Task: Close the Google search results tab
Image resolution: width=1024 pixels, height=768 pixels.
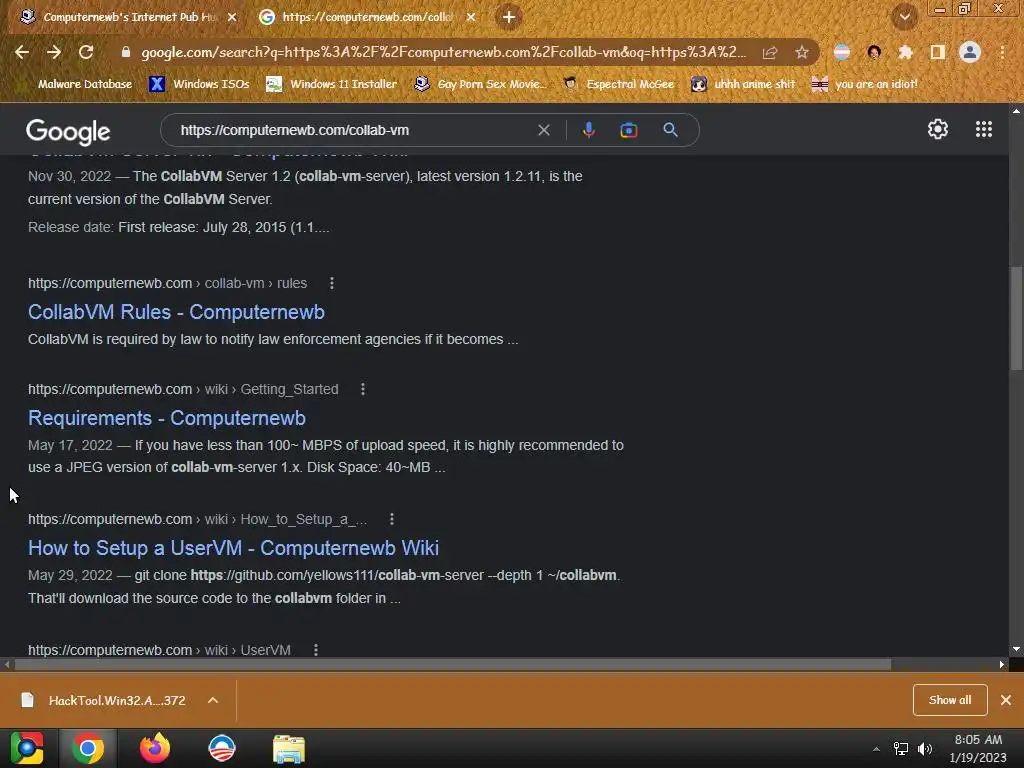Action: 471,17
